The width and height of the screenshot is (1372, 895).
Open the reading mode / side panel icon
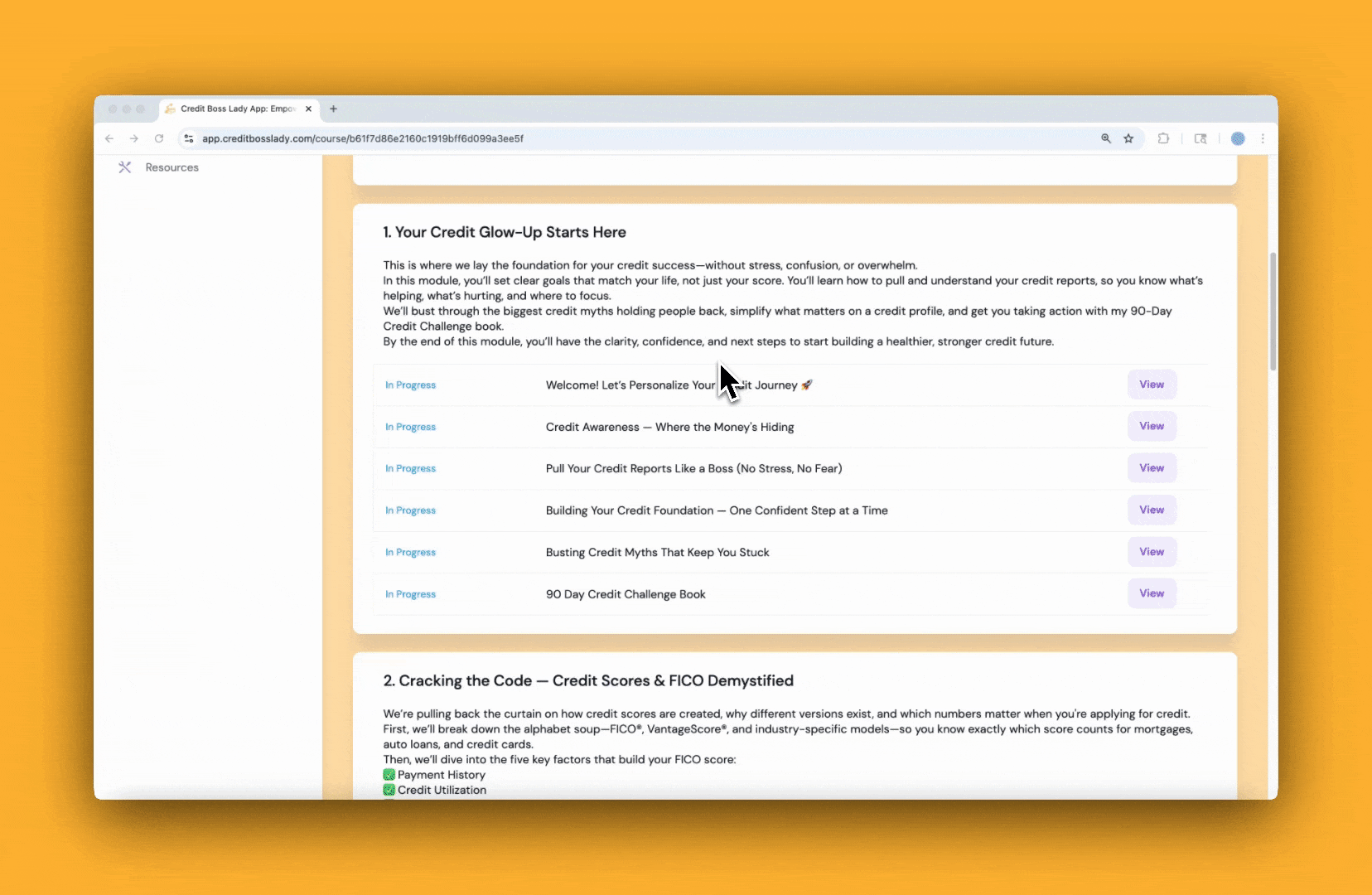(x=1200, y=138)
